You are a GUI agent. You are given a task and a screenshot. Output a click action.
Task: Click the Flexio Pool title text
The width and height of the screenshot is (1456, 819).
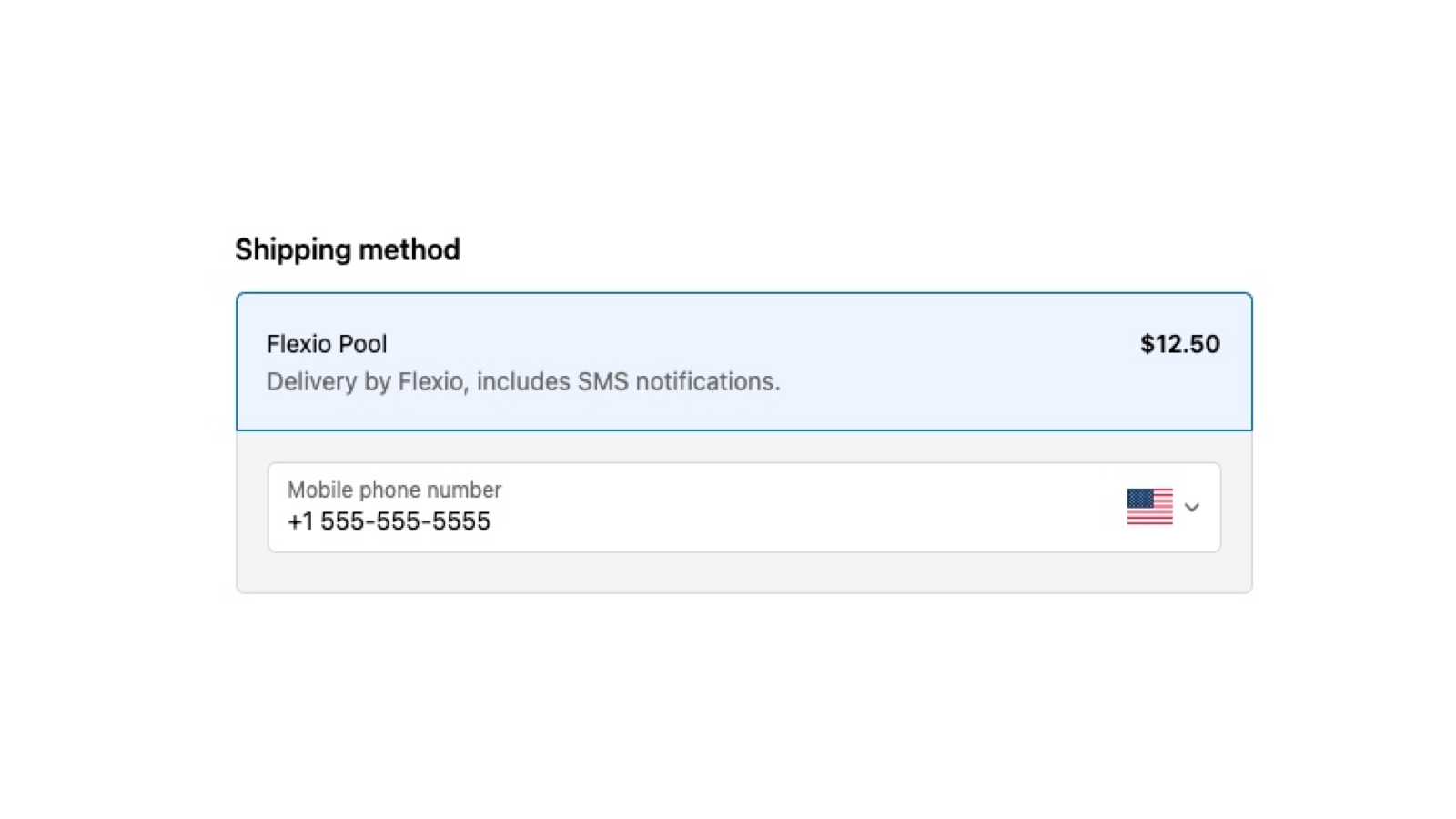[x=327, y=344]
